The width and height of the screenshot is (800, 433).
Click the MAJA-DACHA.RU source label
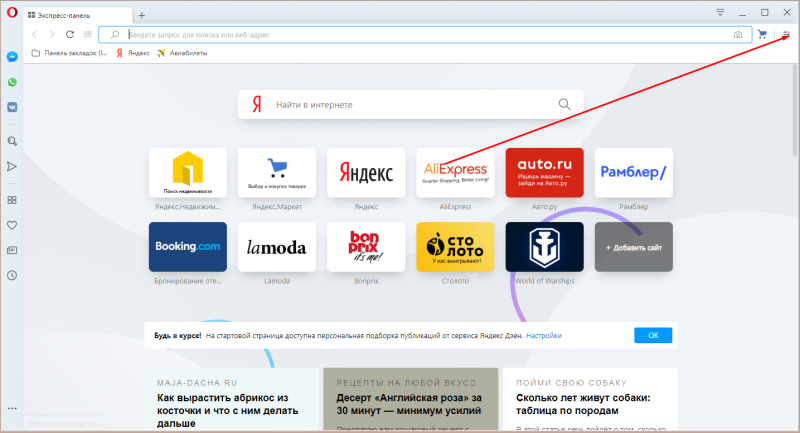point(197,383)
